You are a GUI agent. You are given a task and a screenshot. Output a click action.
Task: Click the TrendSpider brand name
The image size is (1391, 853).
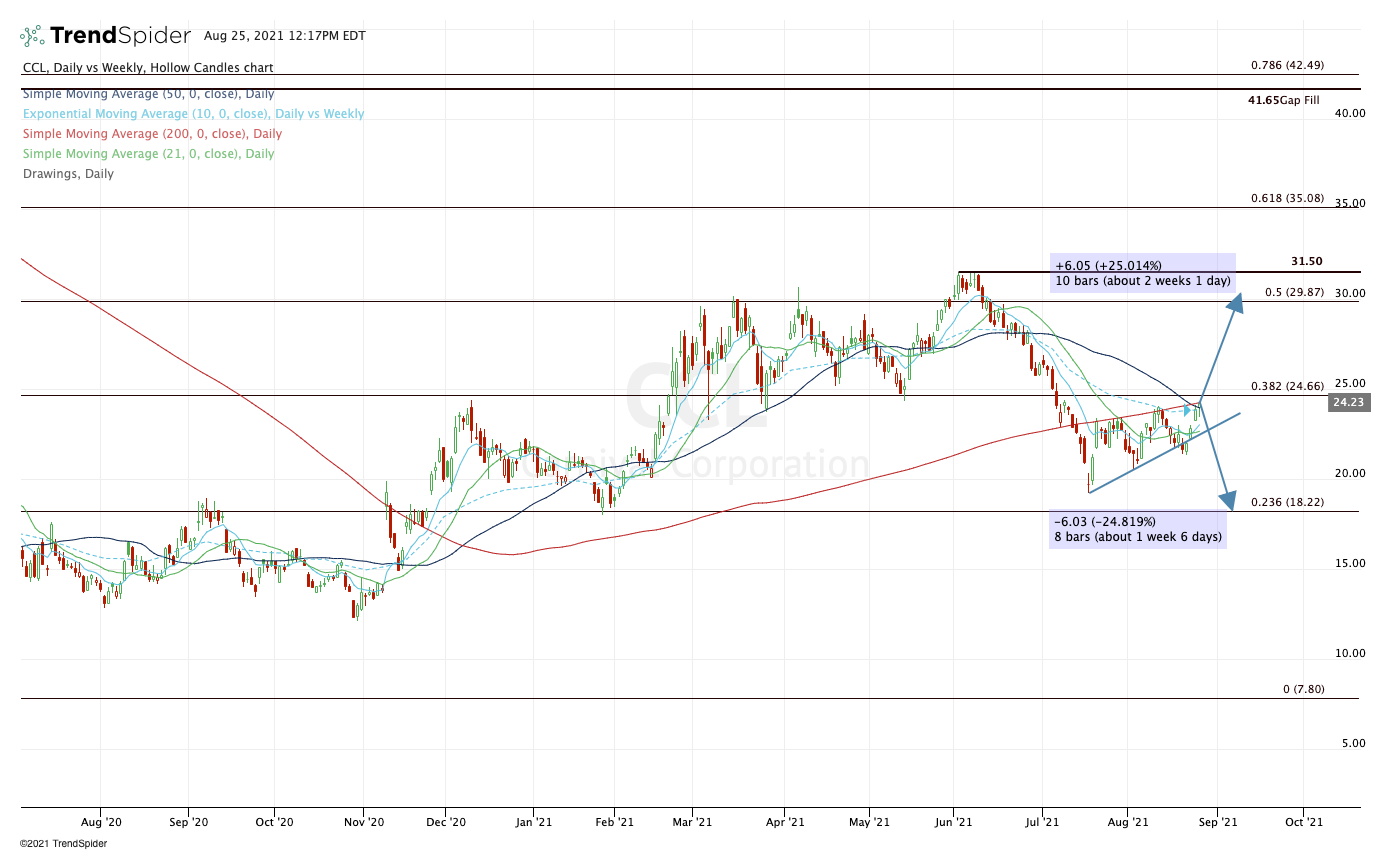[120, 36]
